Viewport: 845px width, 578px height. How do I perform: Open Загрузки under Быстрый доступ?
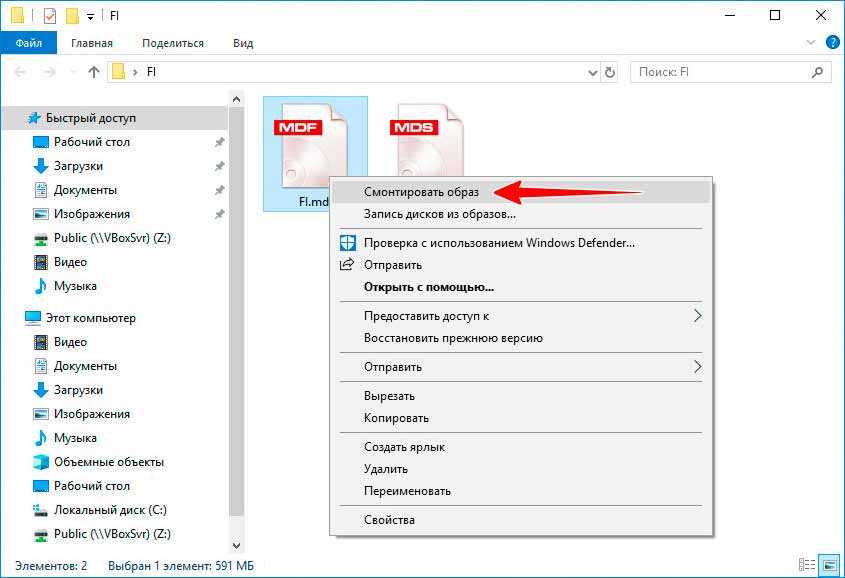[x=78, y=166]
